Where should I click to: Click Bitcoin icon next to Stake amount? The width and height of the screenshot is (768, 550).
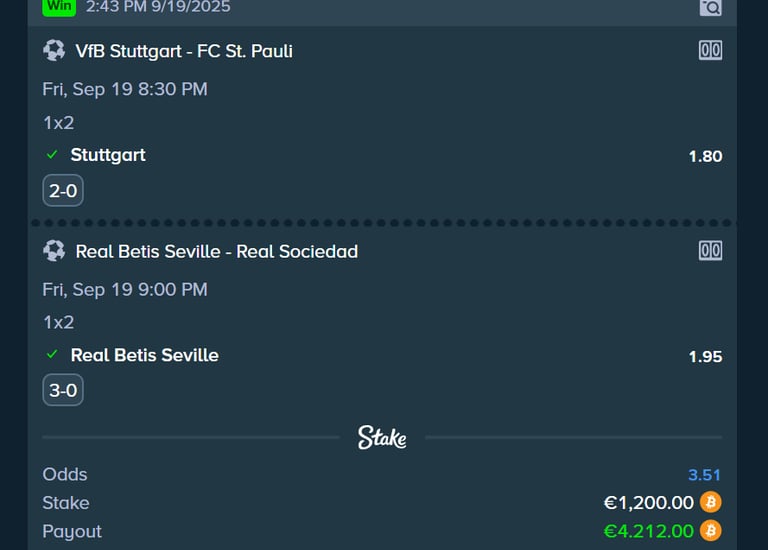point(711,502)
